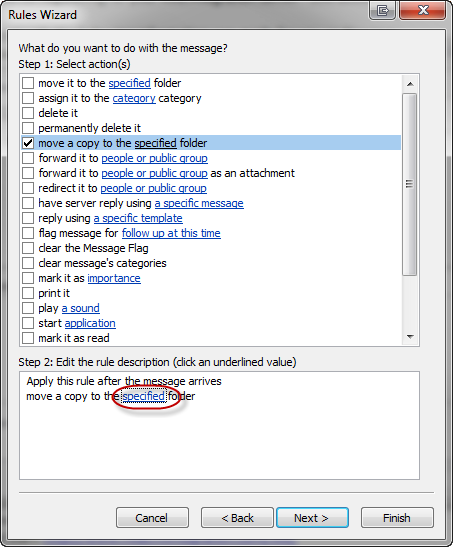This screenshot has height=547, width=453.
Task: Open the 'a specific message' link
Action: pos(199,203)
